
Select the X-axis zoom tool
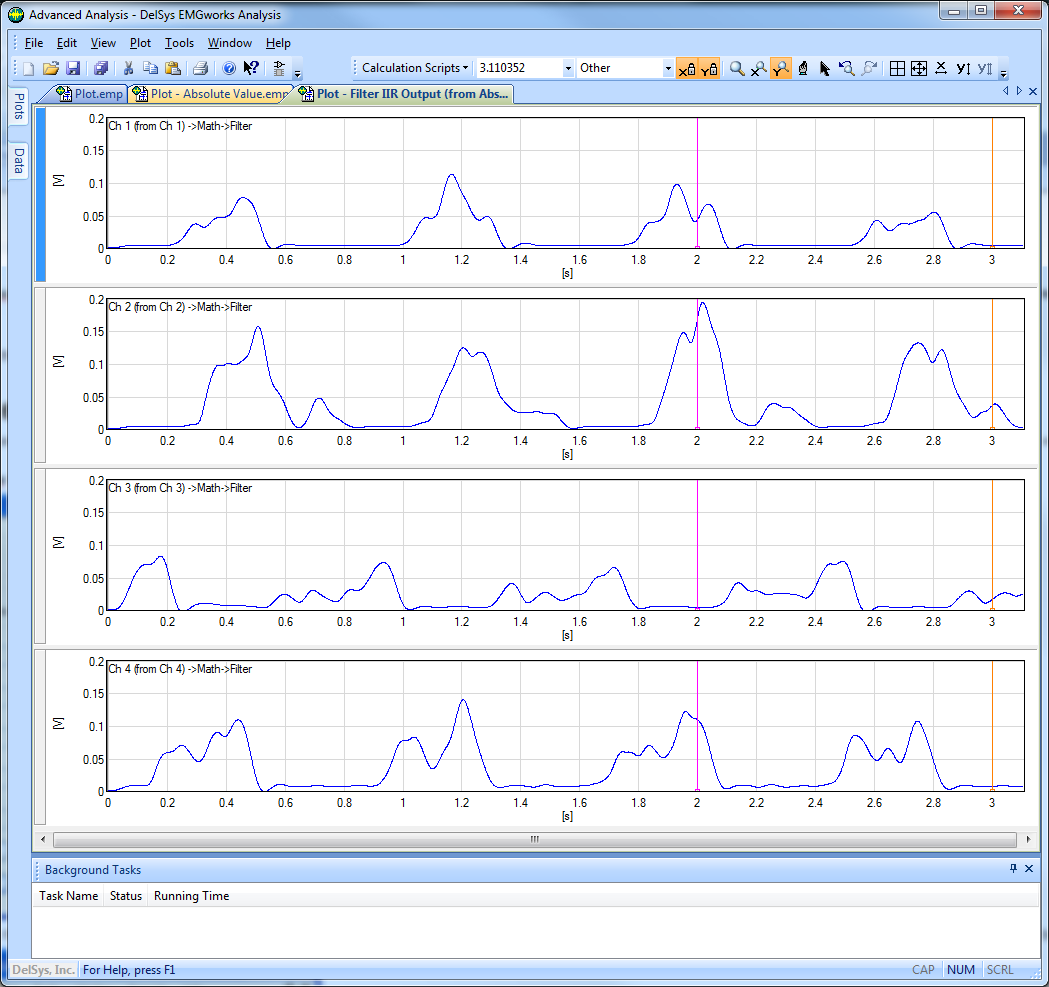pyautogui.click(x=759, y=69)
